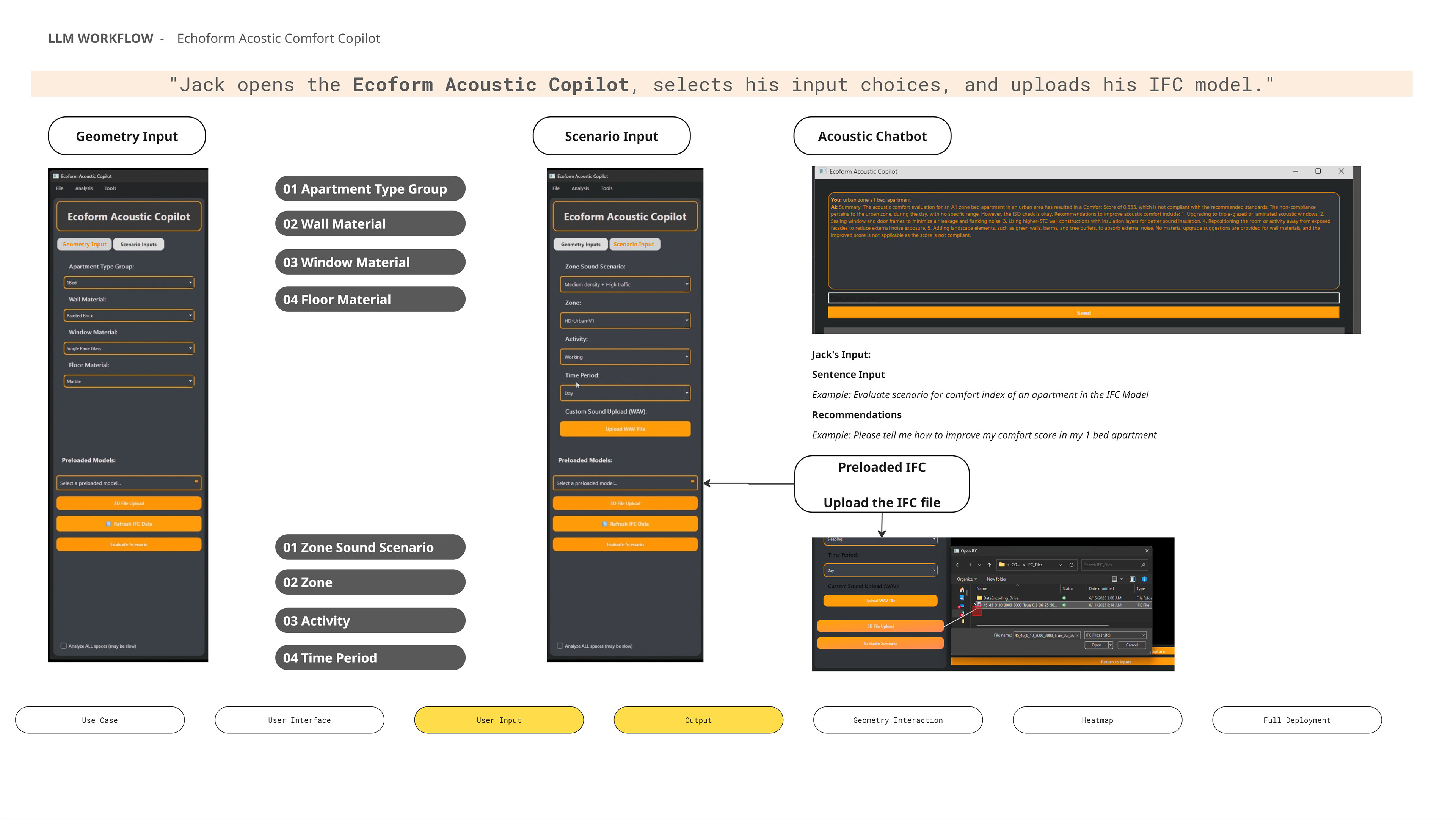This screenshot has height=819, width=1456.
Task: Open the Activity dropdown showing Working
Action: click(x=625, y=357)
